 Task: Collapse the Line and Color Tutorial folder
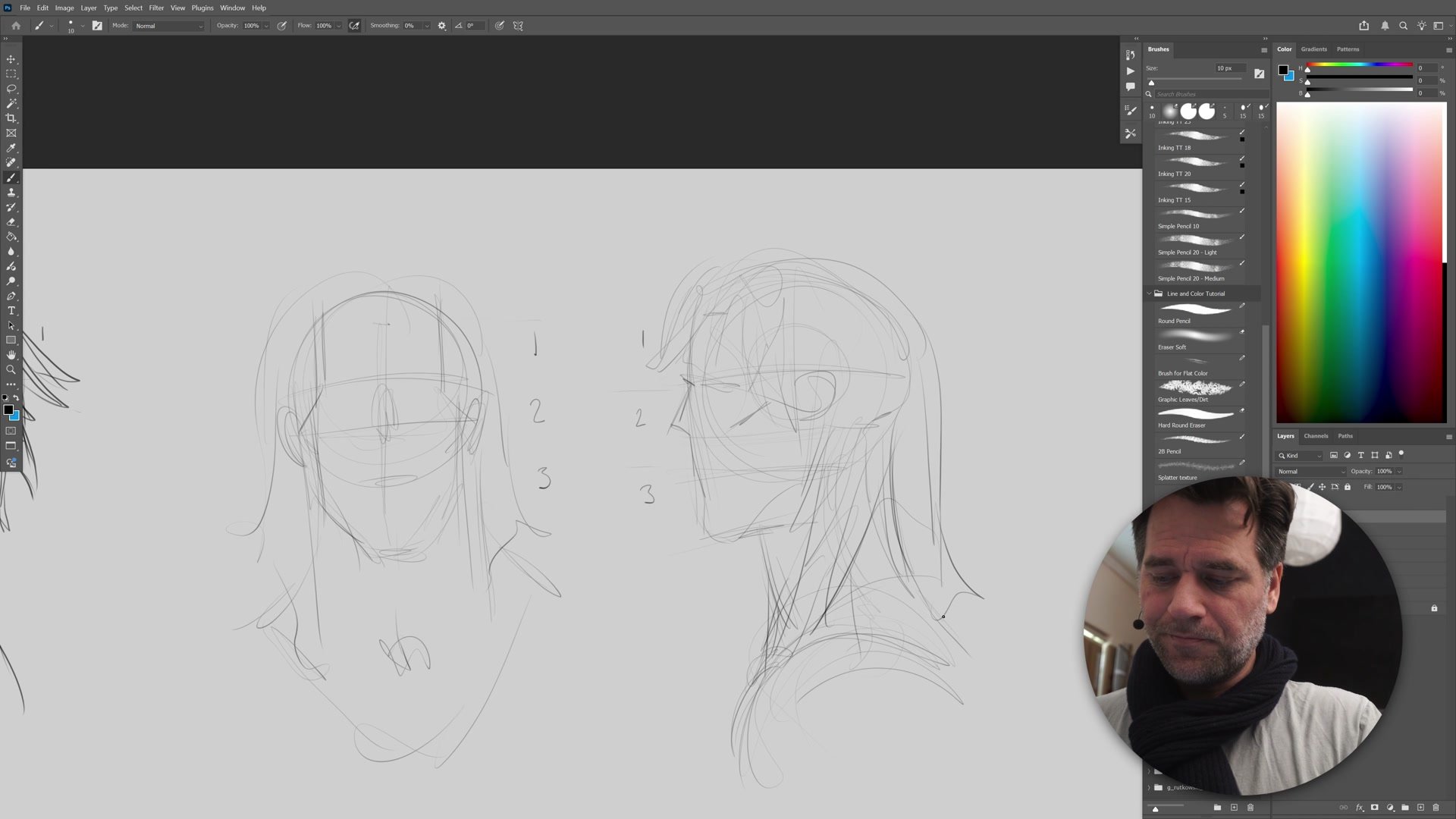point(1149,293)
